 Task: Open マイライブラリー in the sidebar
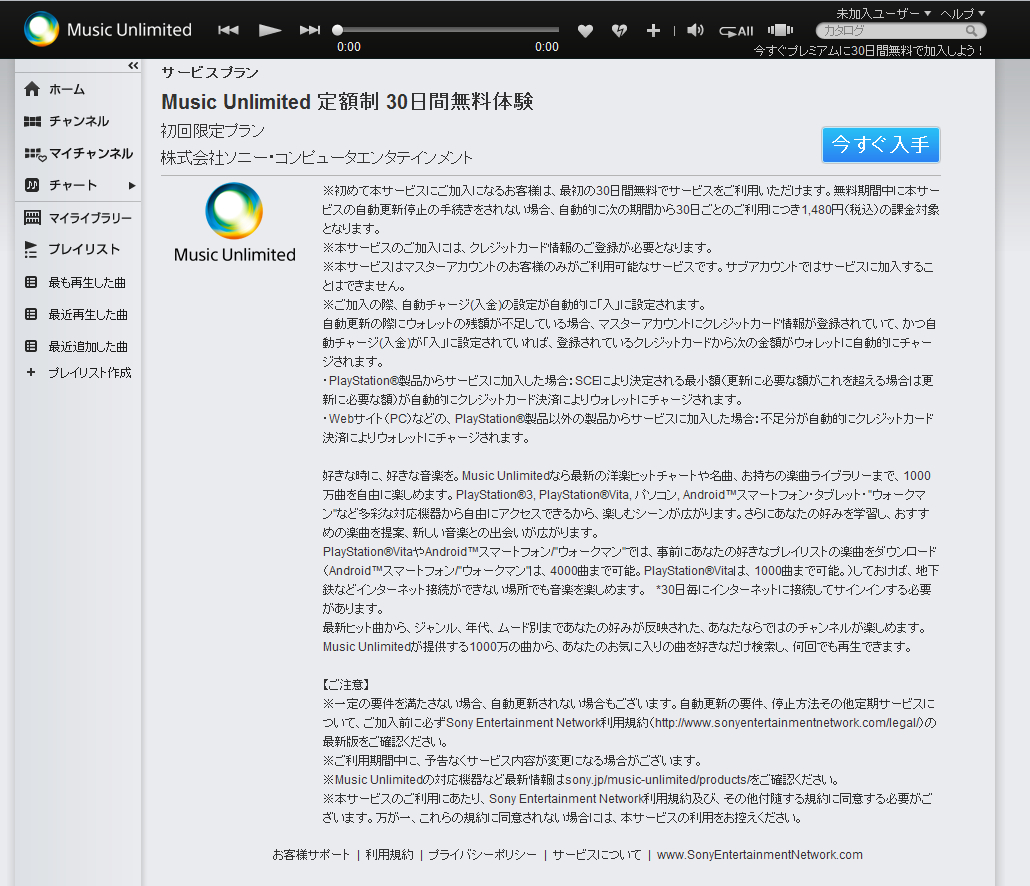[x=90, y=218]
